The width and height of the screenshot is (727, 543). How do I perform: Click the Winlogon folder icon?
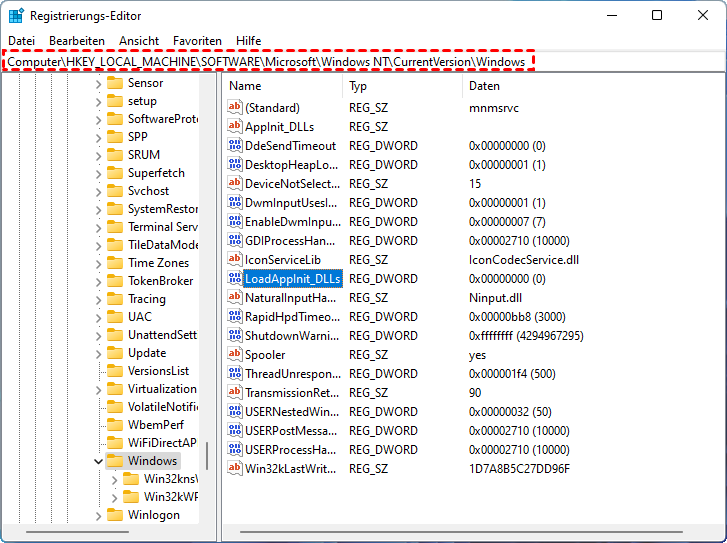coord(115,515)
